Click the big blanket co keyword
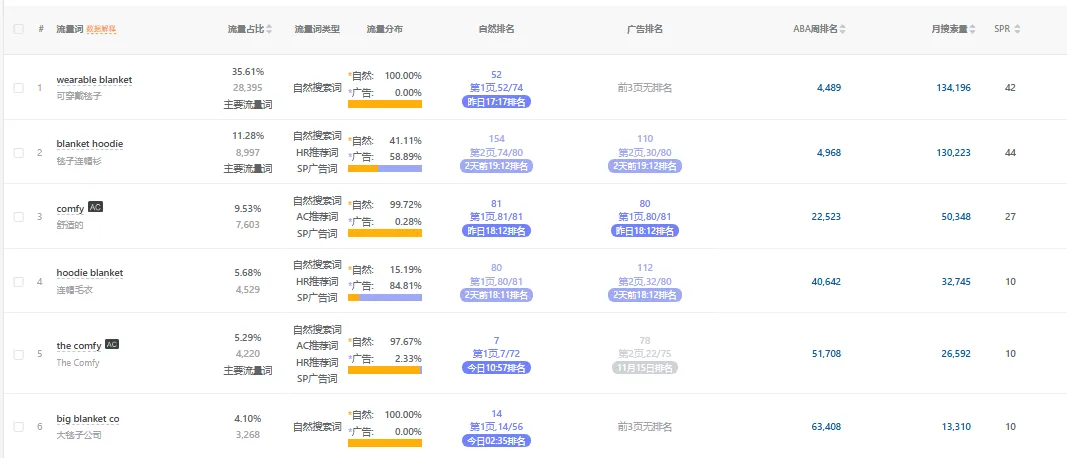The height and width of the screenshot is (458, 1067). tap(88, 419)
